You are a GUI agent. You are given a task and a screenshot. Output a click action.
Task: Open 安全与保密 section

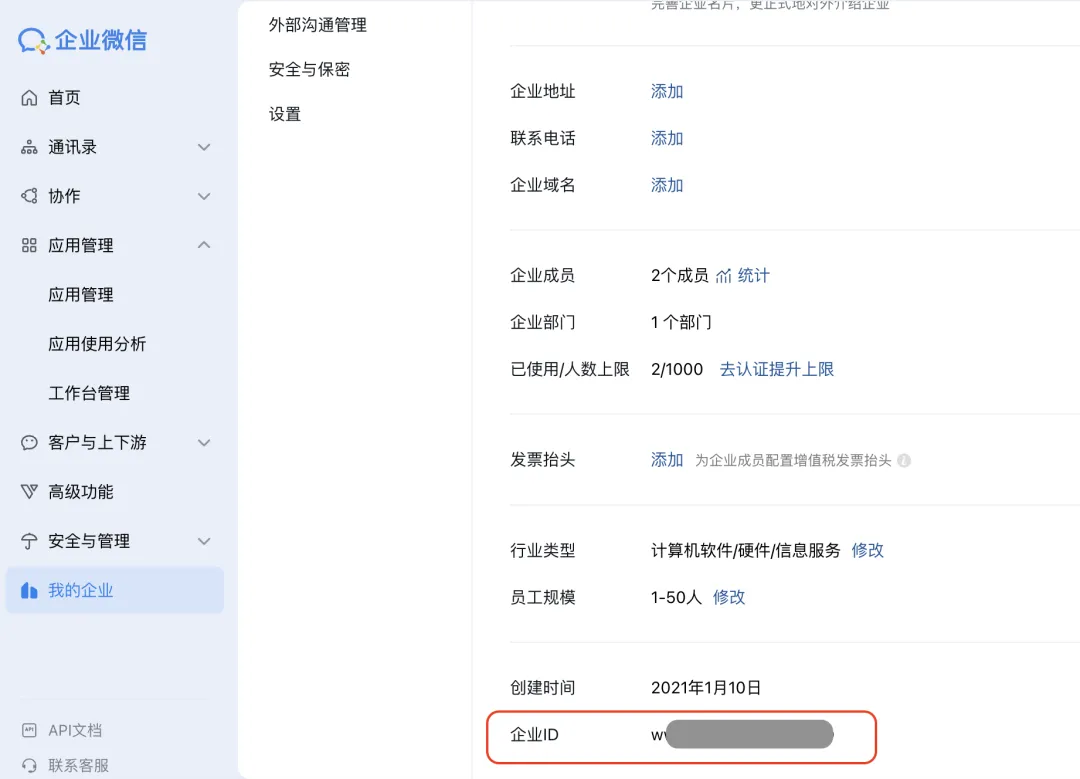point(309,70)
